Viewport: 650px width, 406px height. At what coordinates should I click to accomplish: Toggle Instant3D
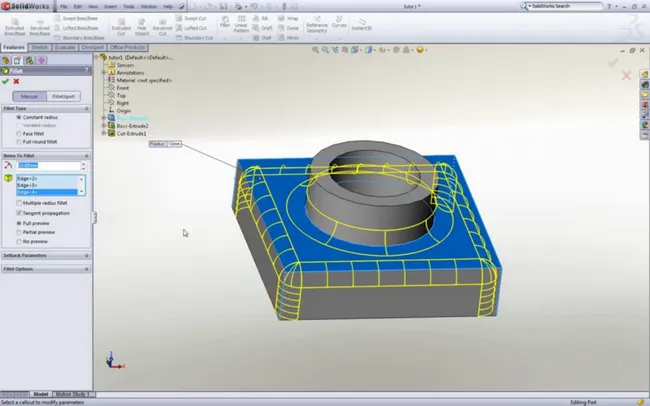(362, 24)
